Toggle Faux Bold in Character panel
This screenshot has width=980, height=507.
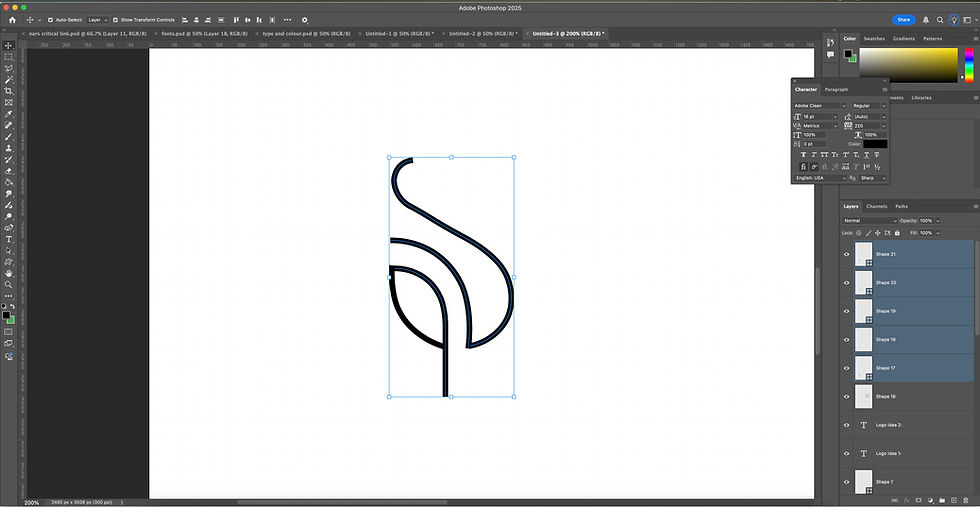click(x=803, y=154)
